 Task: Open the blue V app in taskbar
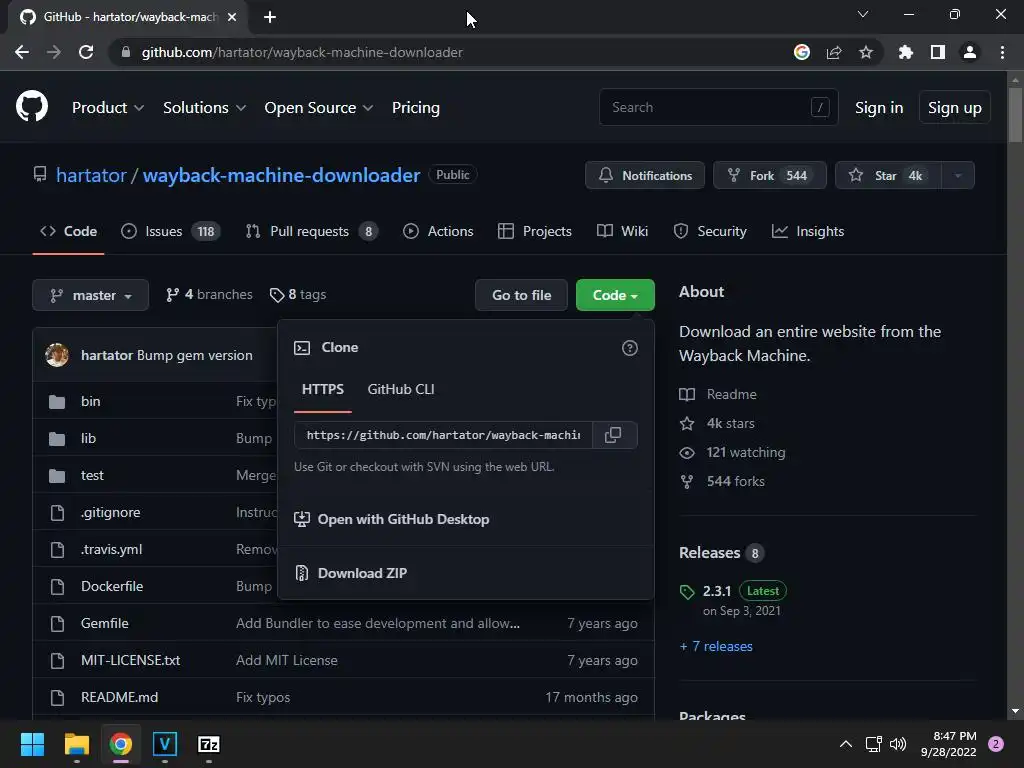tap(165, 744)
